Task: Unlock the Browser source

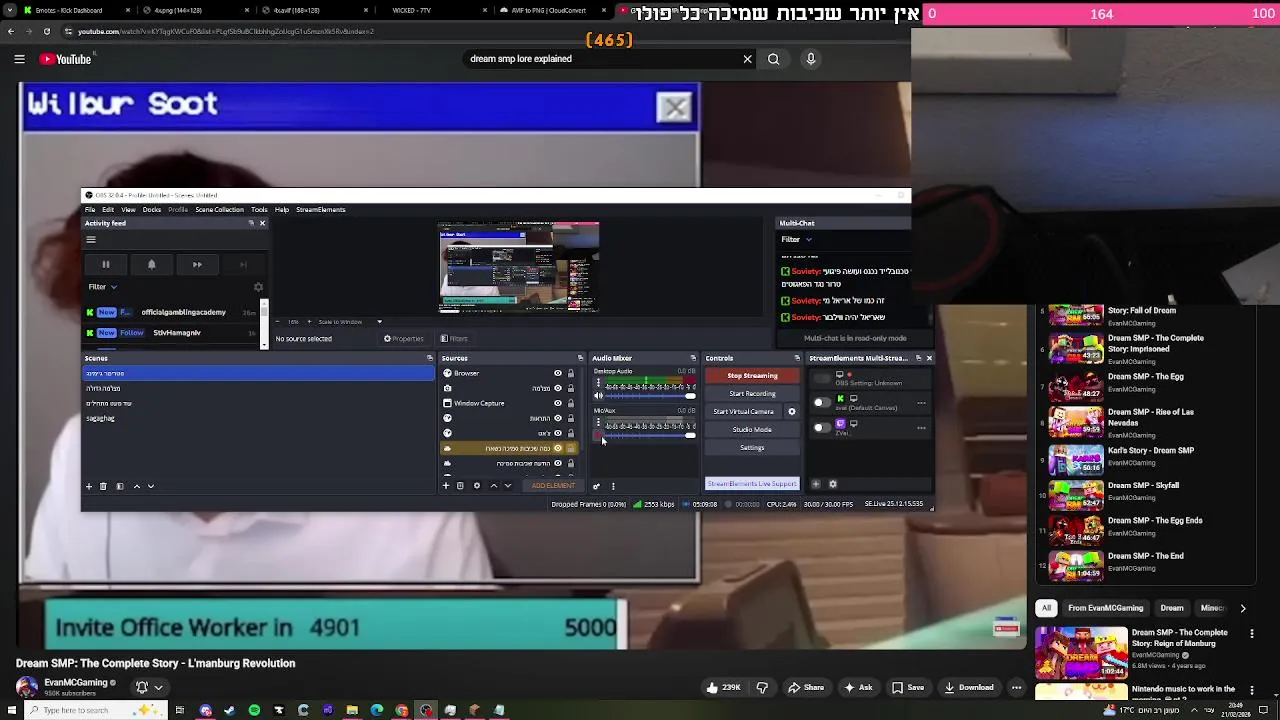Action: tap(571, 373)
